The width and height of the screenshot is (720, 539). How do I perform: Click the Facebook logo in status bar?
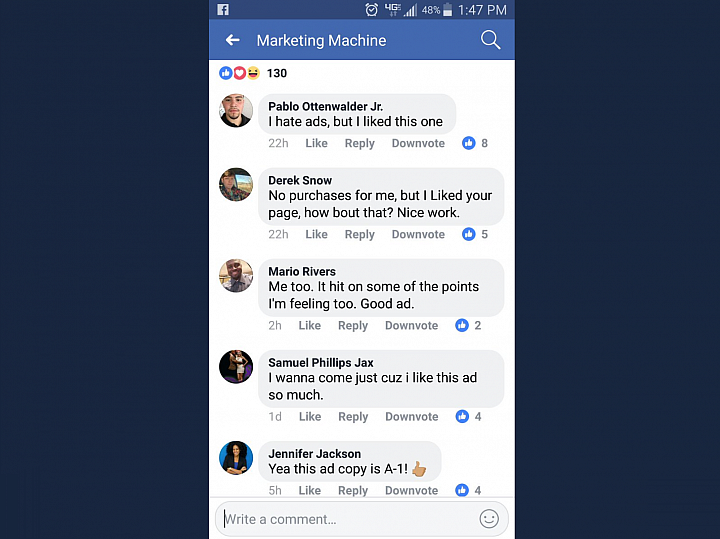pos(223,10)
